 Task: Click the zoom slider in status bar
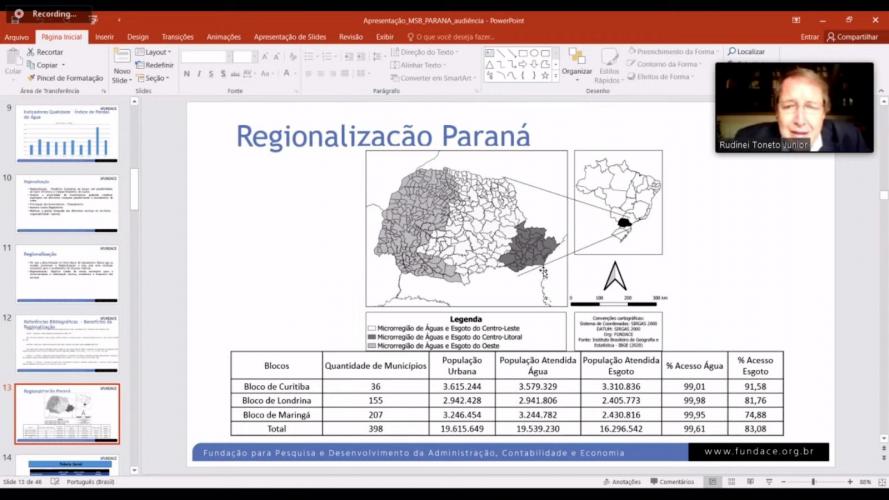coord(811,482)
